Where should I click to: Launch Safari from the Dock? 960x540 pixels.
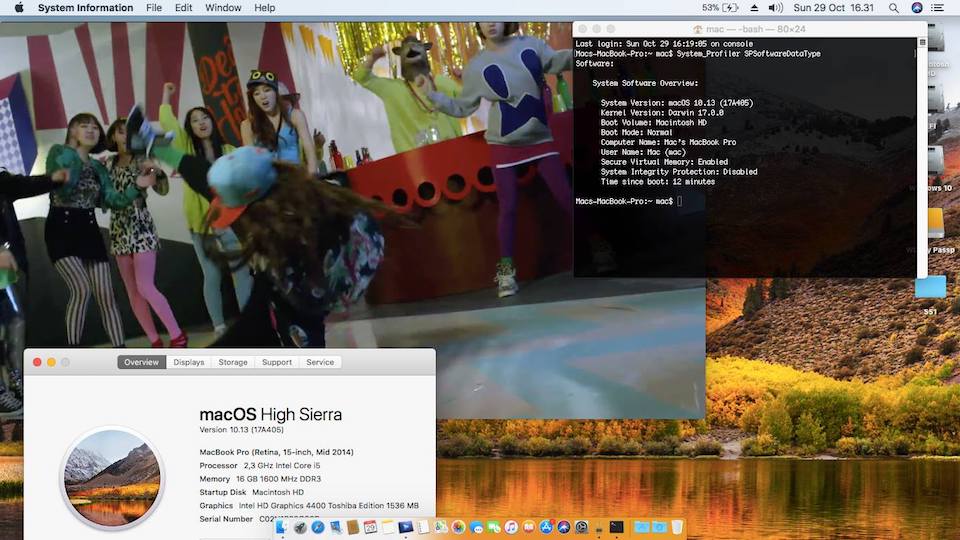click(317, 527)
